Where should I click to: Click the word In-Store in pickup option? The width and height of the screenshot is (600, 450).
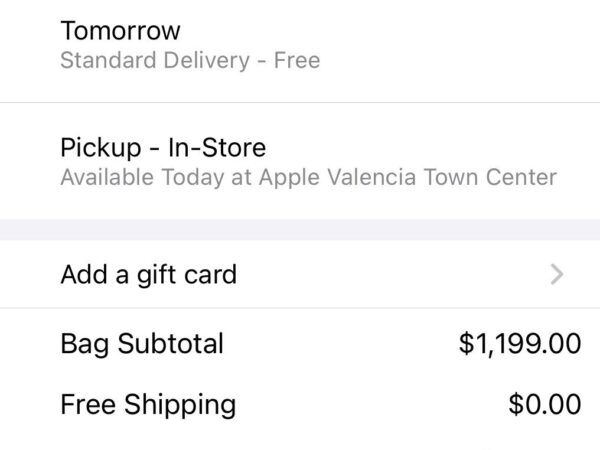coord(216,148)
